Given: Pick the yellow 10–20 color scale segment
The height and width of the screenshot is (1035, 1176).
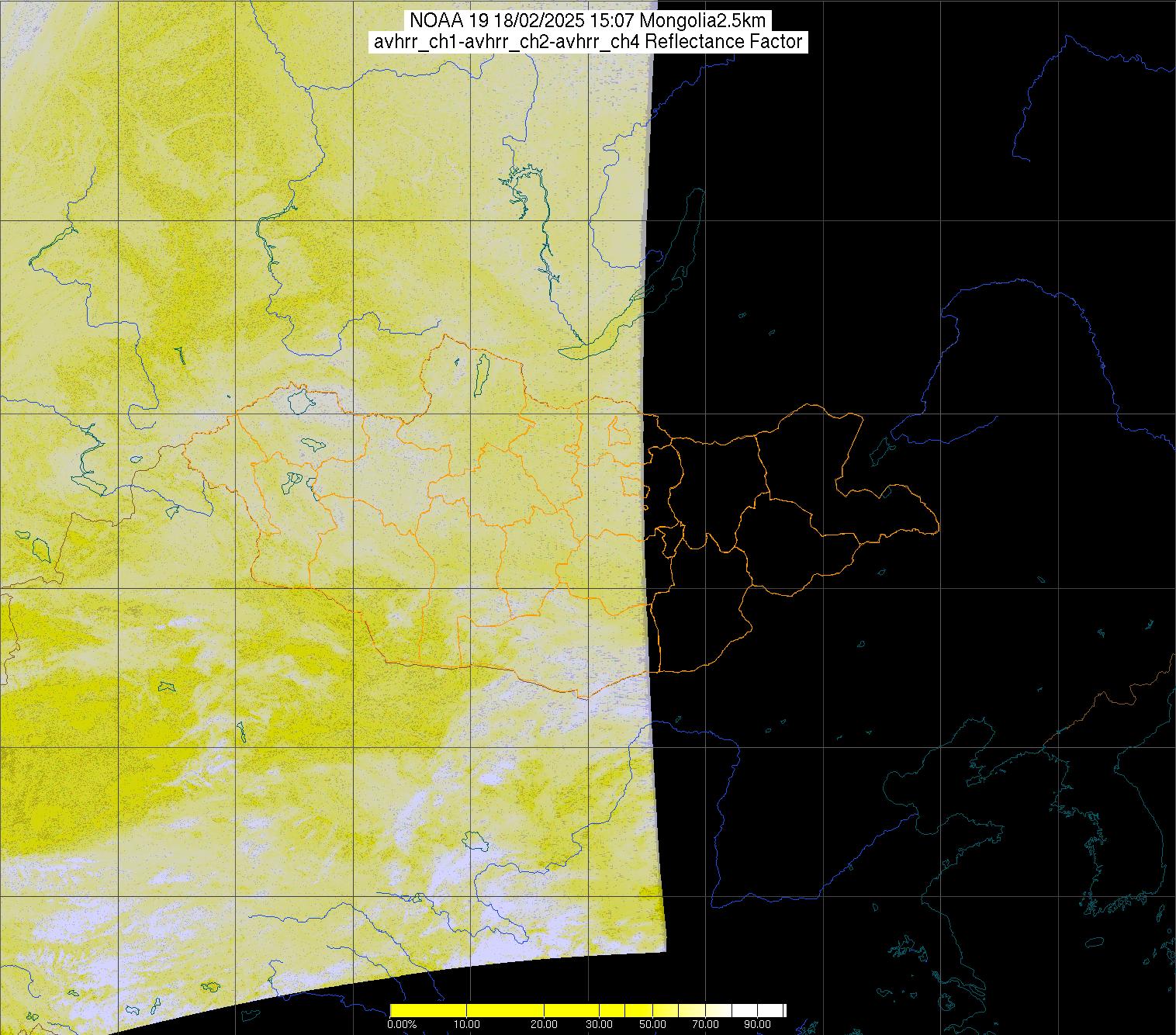Looking at the screenshot, I should (x=506, y=1010).
